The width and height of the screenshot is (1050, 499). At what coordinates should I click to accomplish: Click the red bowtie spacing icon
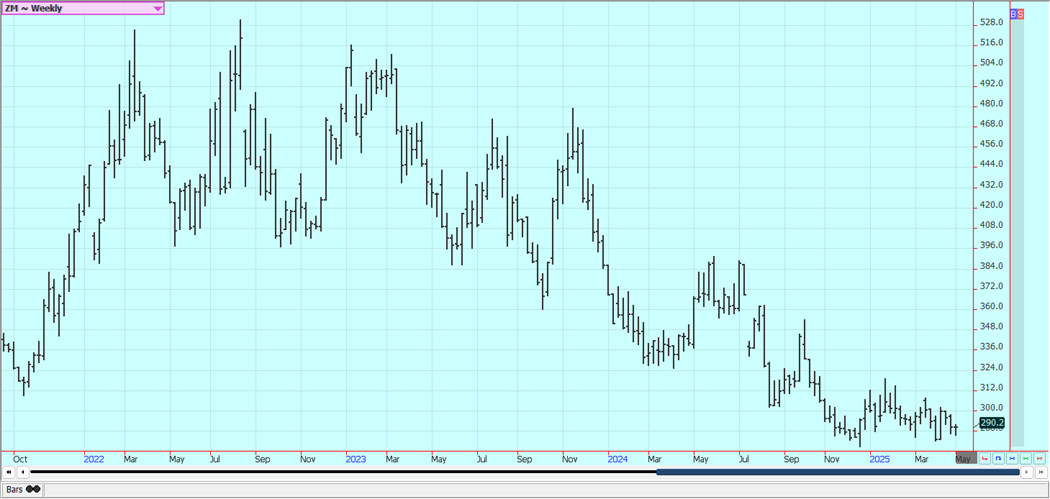pos(1039,459)
